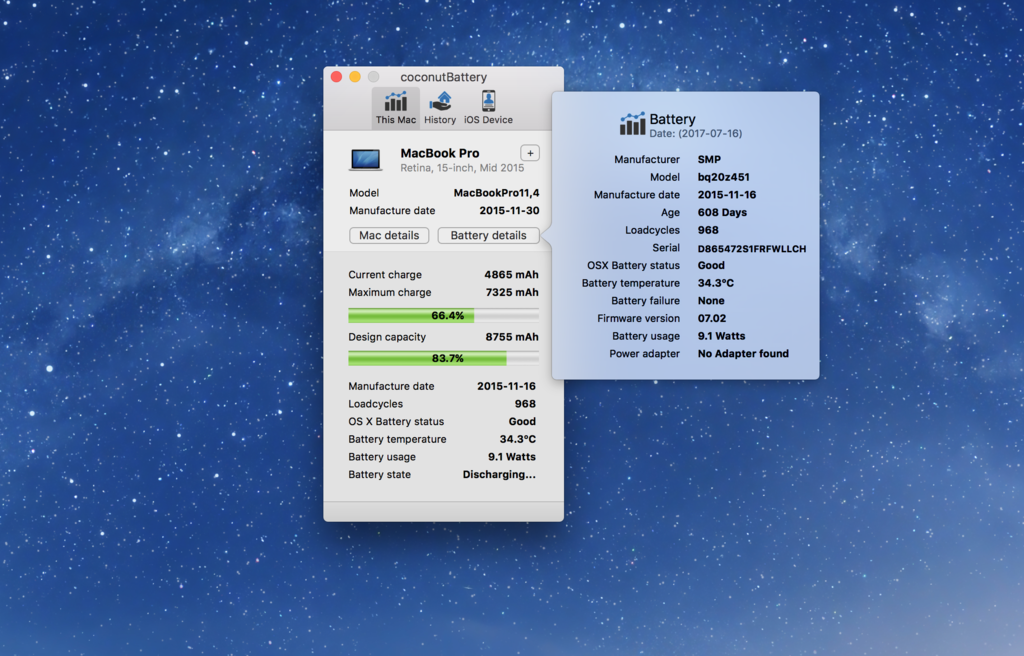This screenshot has width=1024, height=656.
Task: Minimize the coconutBattery window
Action: point(355,77)
